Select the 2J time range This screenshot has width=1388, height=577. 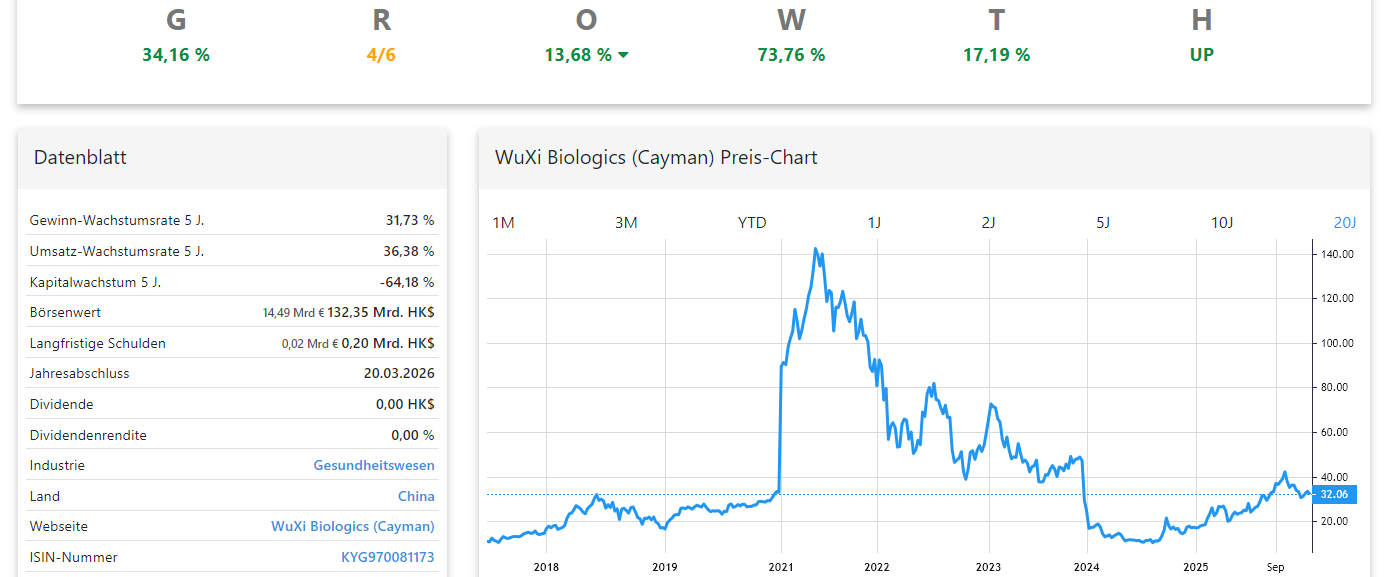pyautogui.click(x=988, y=222)
